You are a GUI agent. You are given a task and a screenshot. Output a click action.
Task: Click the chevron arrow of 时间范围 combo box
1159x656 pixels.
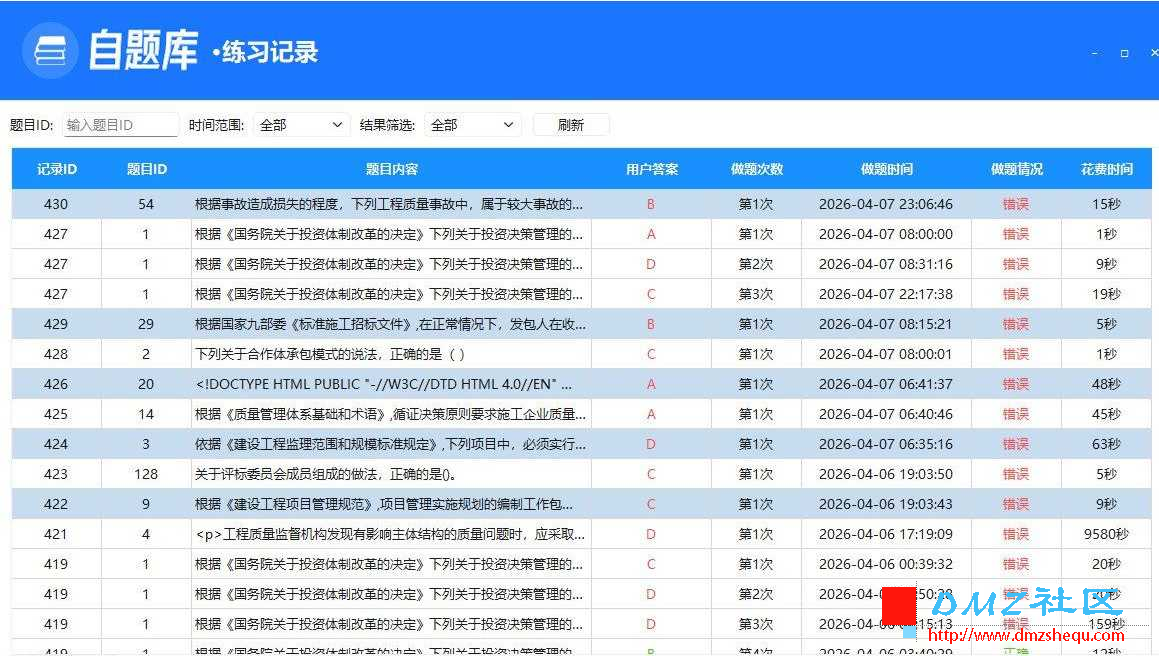click(337, 125)
